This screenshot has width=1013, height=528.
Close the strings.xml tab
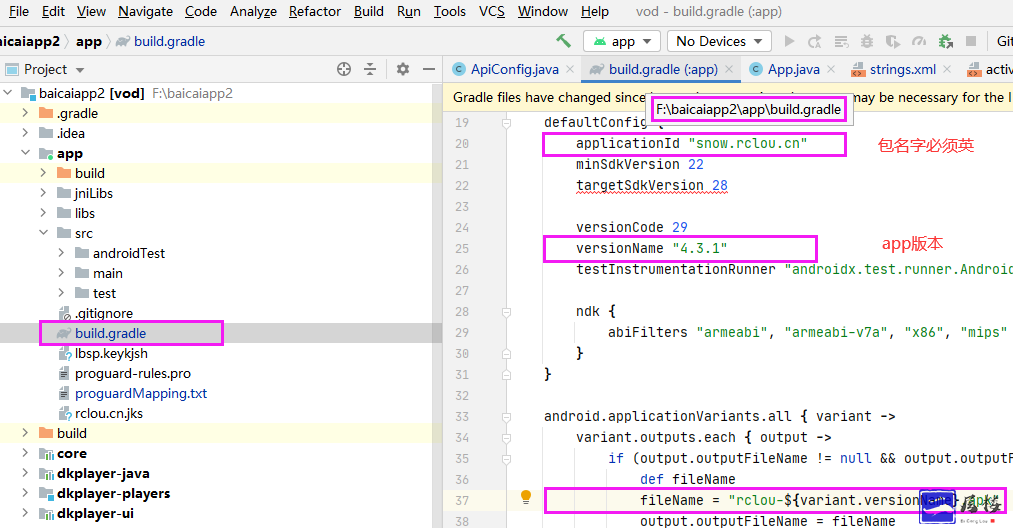pos(946,69)
